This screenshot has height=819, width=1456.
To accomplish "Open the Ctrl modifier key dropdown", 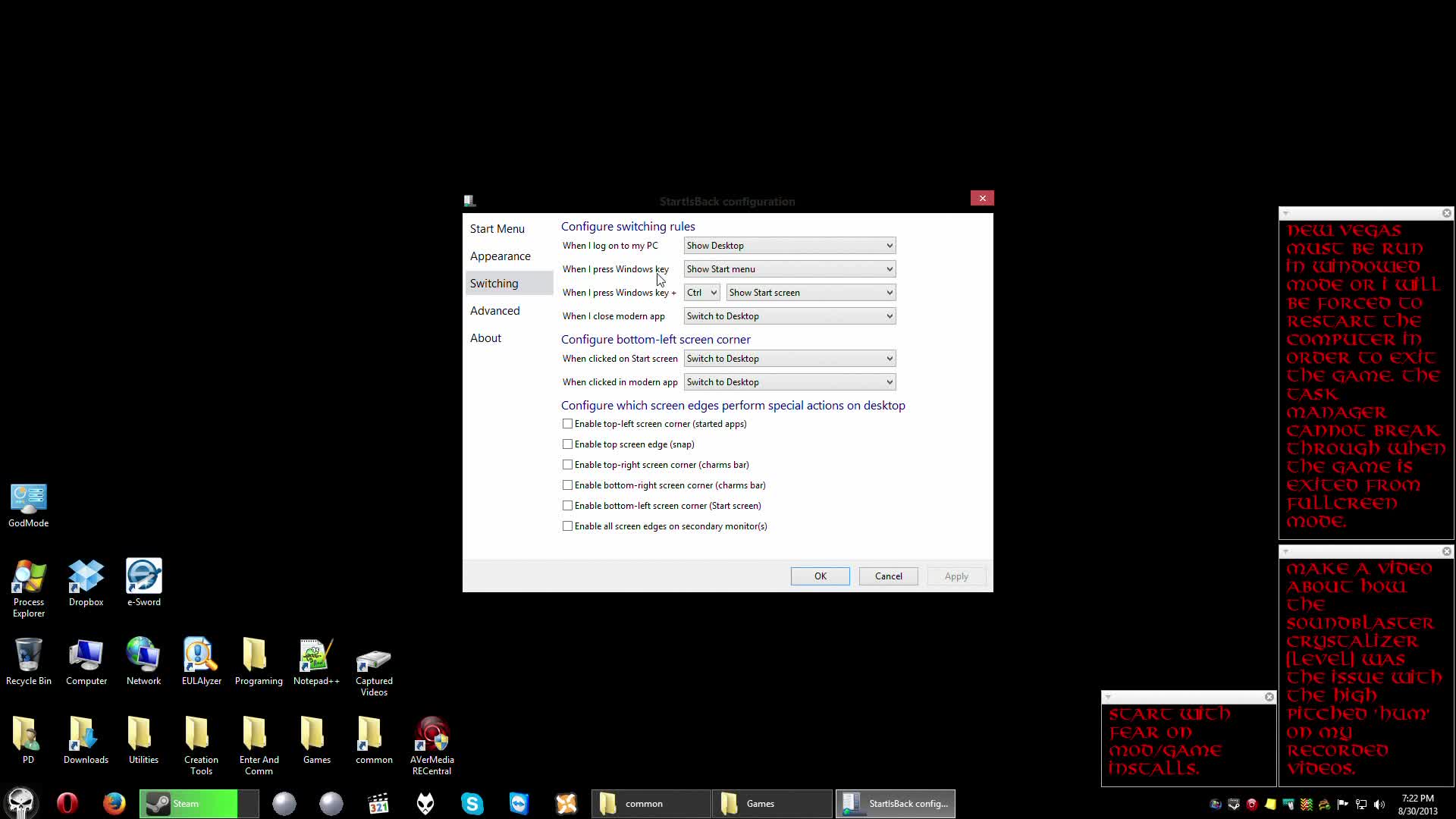I will click(x=701, y=293).
